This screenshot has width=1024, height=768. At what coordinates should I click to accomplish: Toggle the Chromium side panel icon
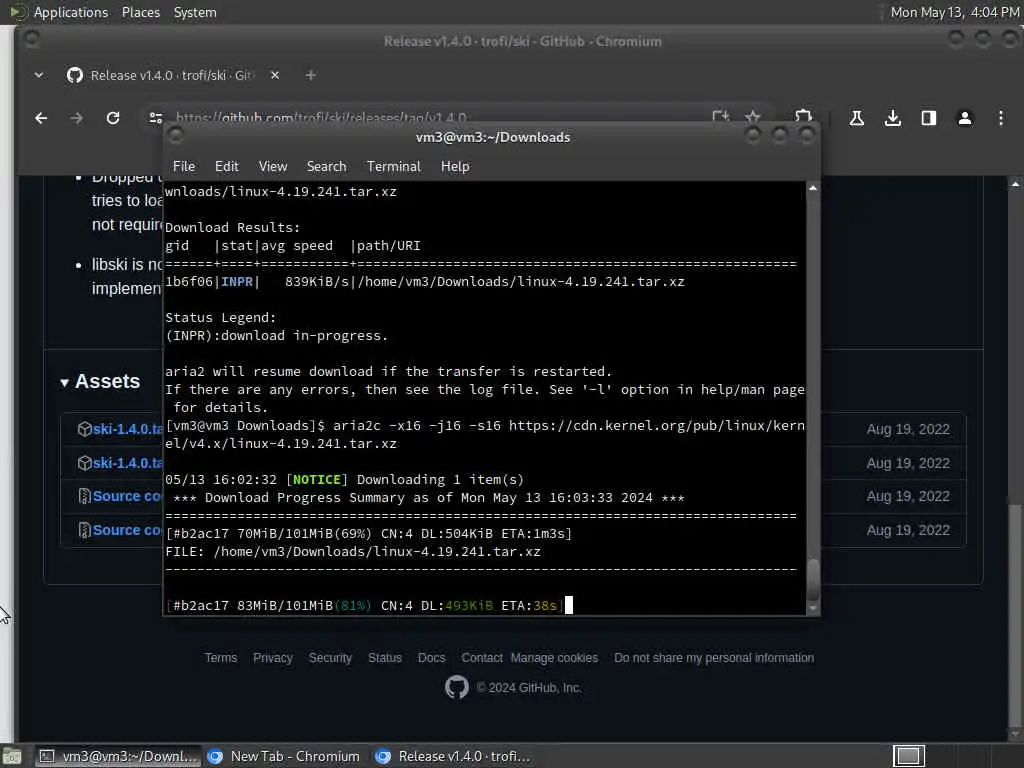[929, 118]
